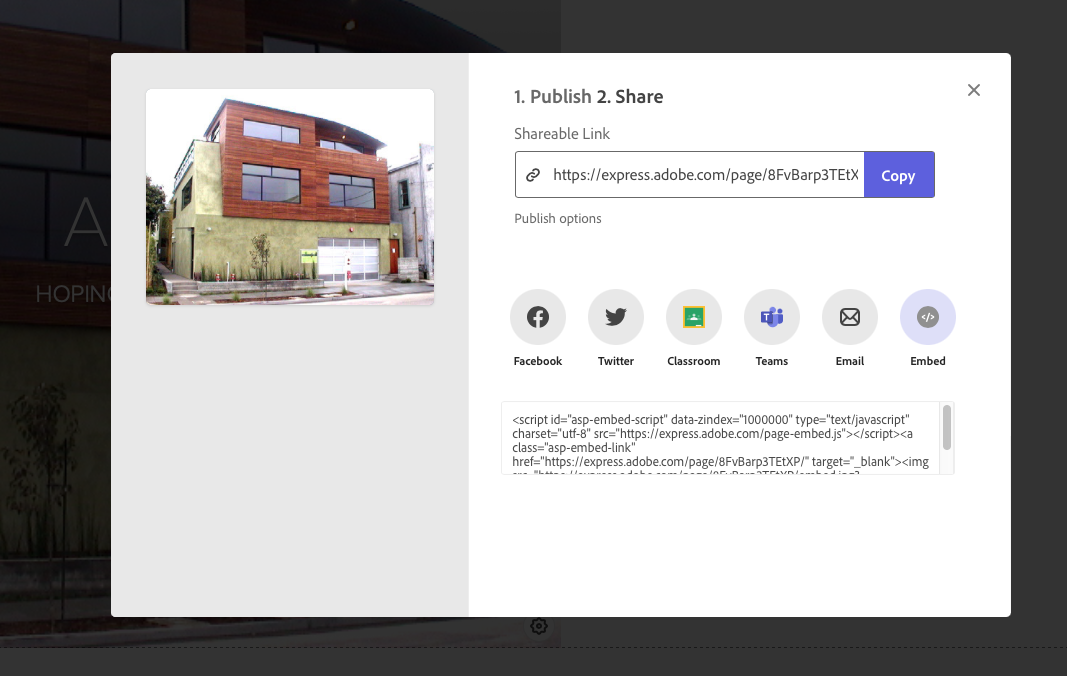
Task: Post to Google Classroom
Action: (x=693, y=316)
